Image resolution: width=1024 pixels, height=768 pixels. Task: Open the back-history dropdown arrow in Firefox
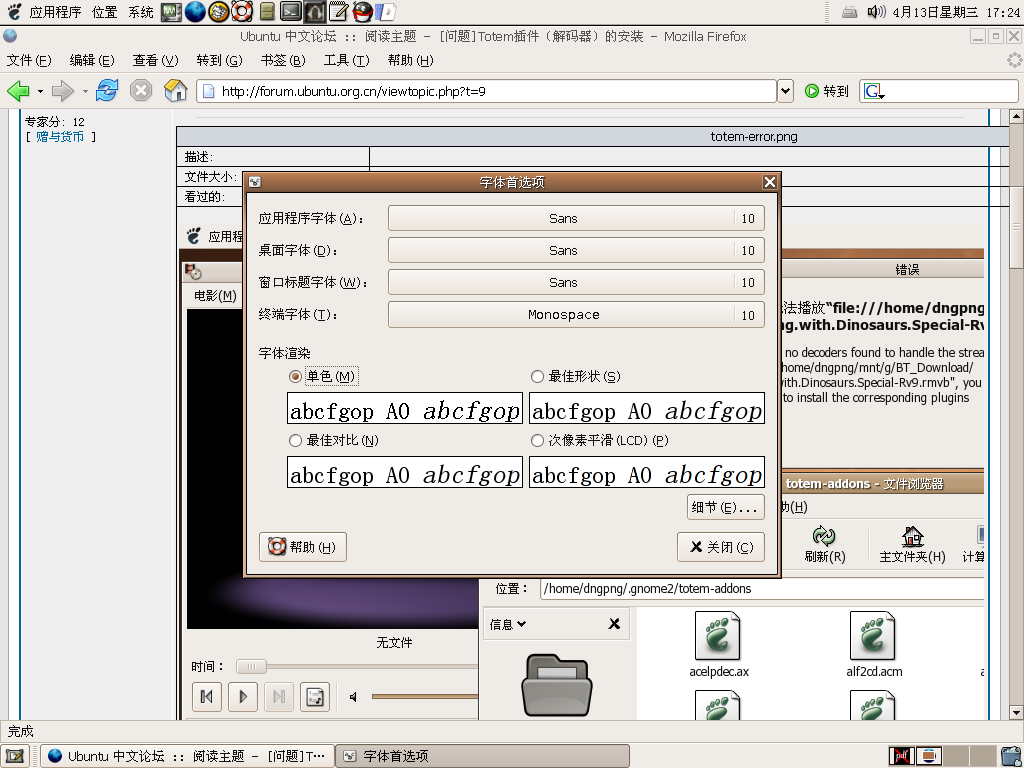[x=40, y=91]
